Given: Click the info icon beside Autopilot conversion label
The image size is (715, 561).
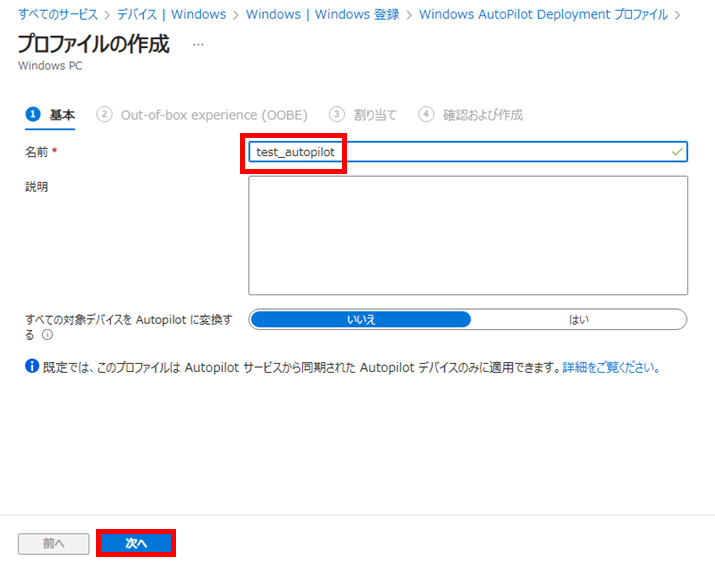Looking at the screenshot, I should point(47,335).
